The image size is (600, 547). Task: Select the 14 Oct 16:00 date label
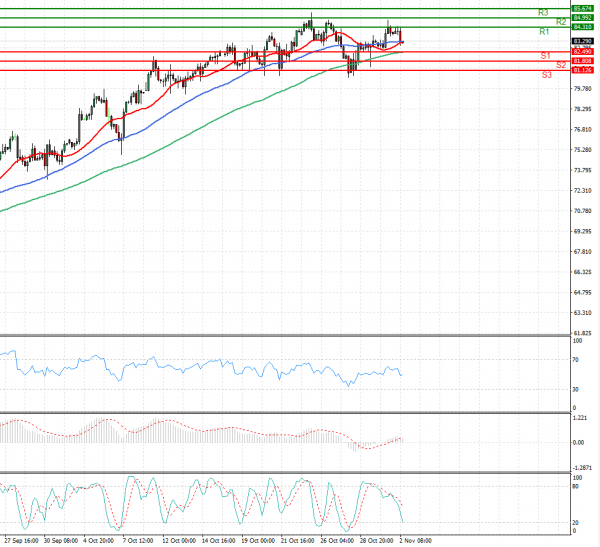click(x=218, y=541)
